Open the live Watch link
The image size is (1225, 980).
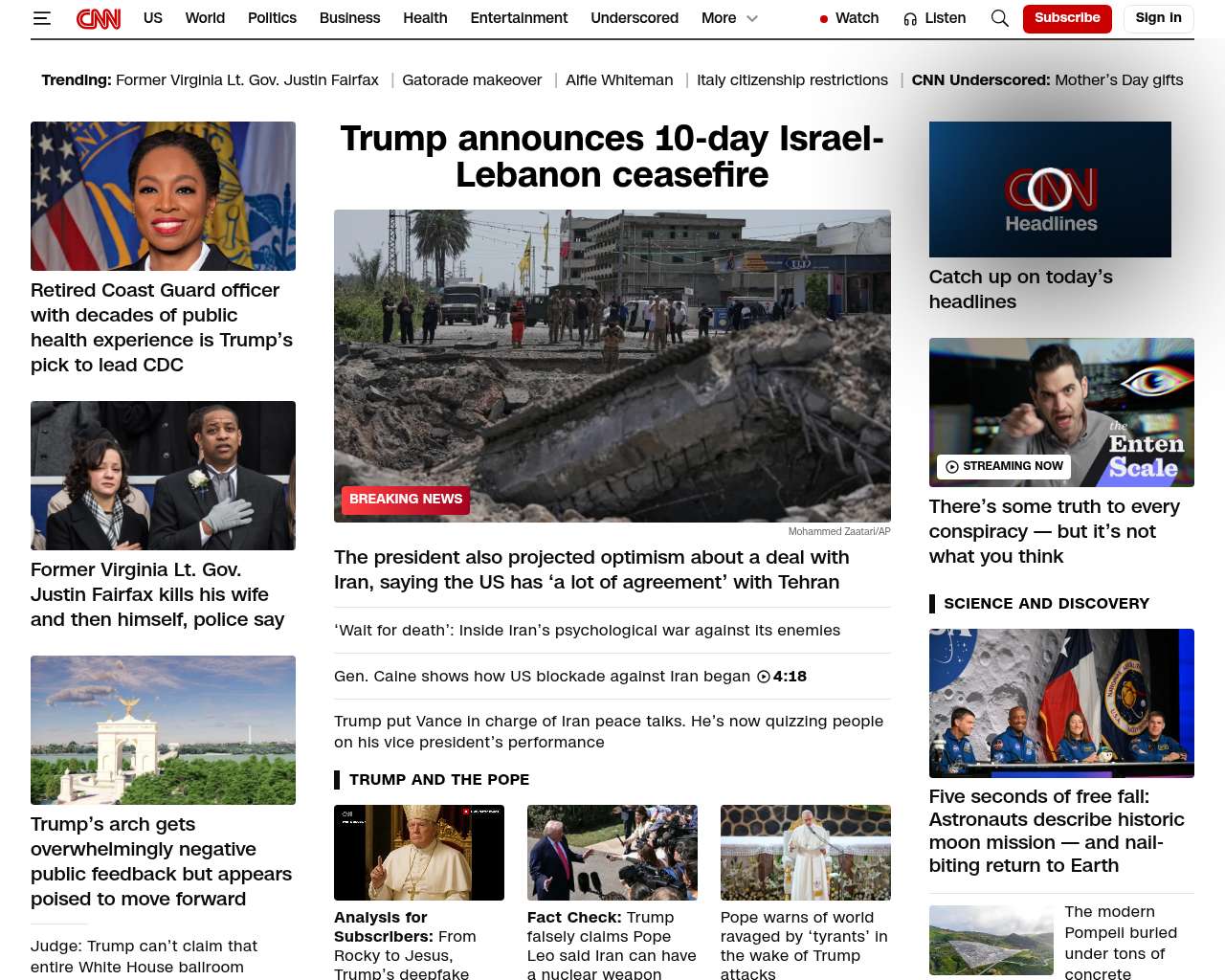[849, 18]
